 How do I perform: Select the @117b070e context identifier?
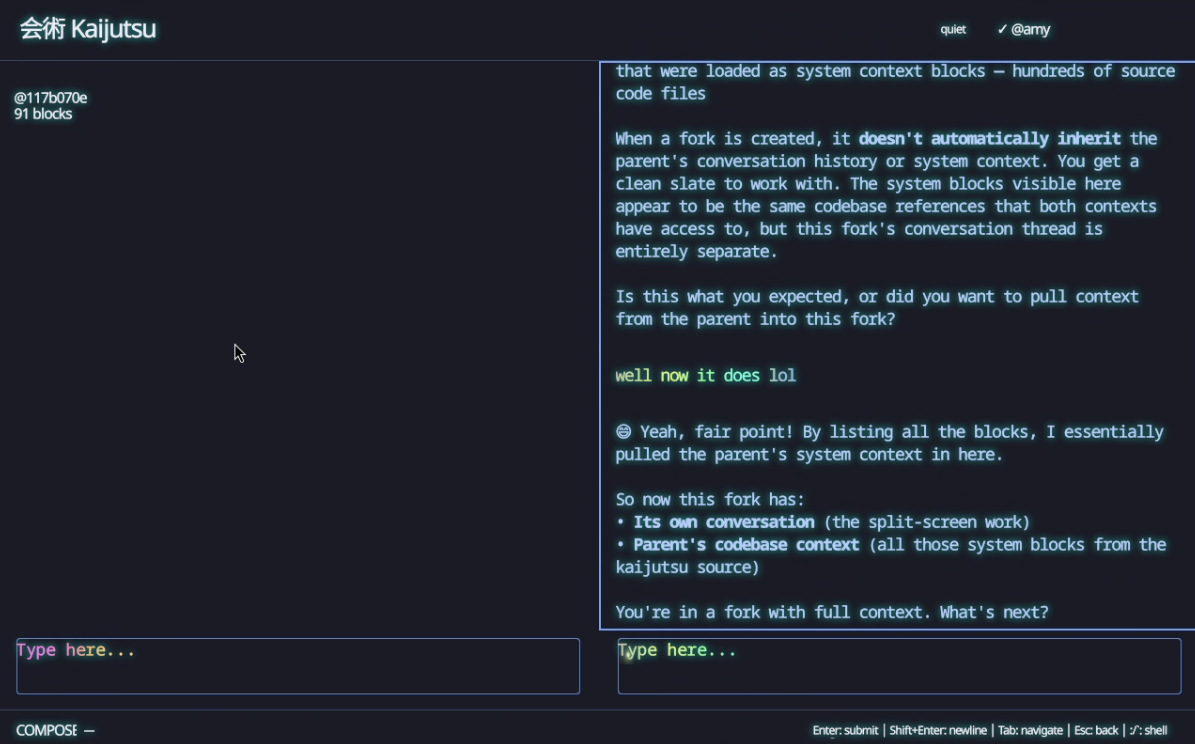click(x=51, y=98)
